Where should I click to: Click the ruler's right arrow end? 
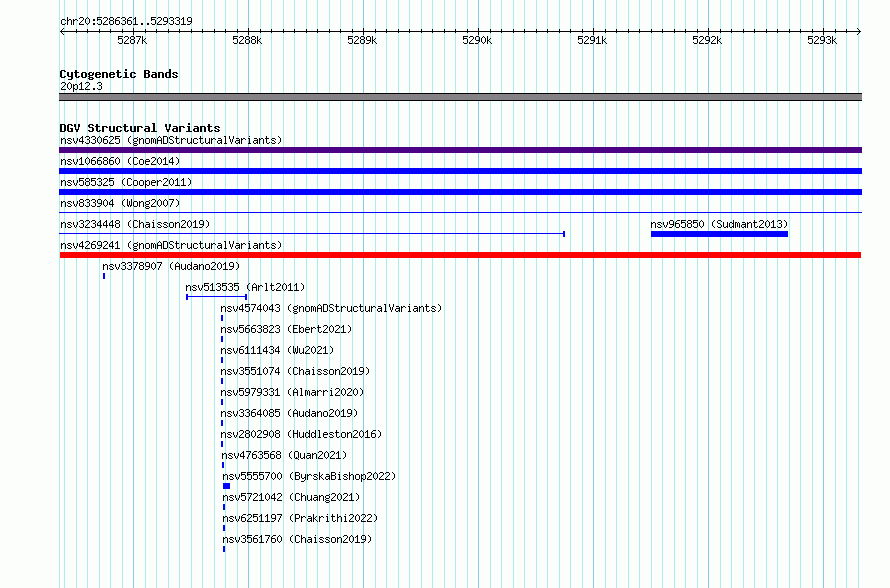859,31
